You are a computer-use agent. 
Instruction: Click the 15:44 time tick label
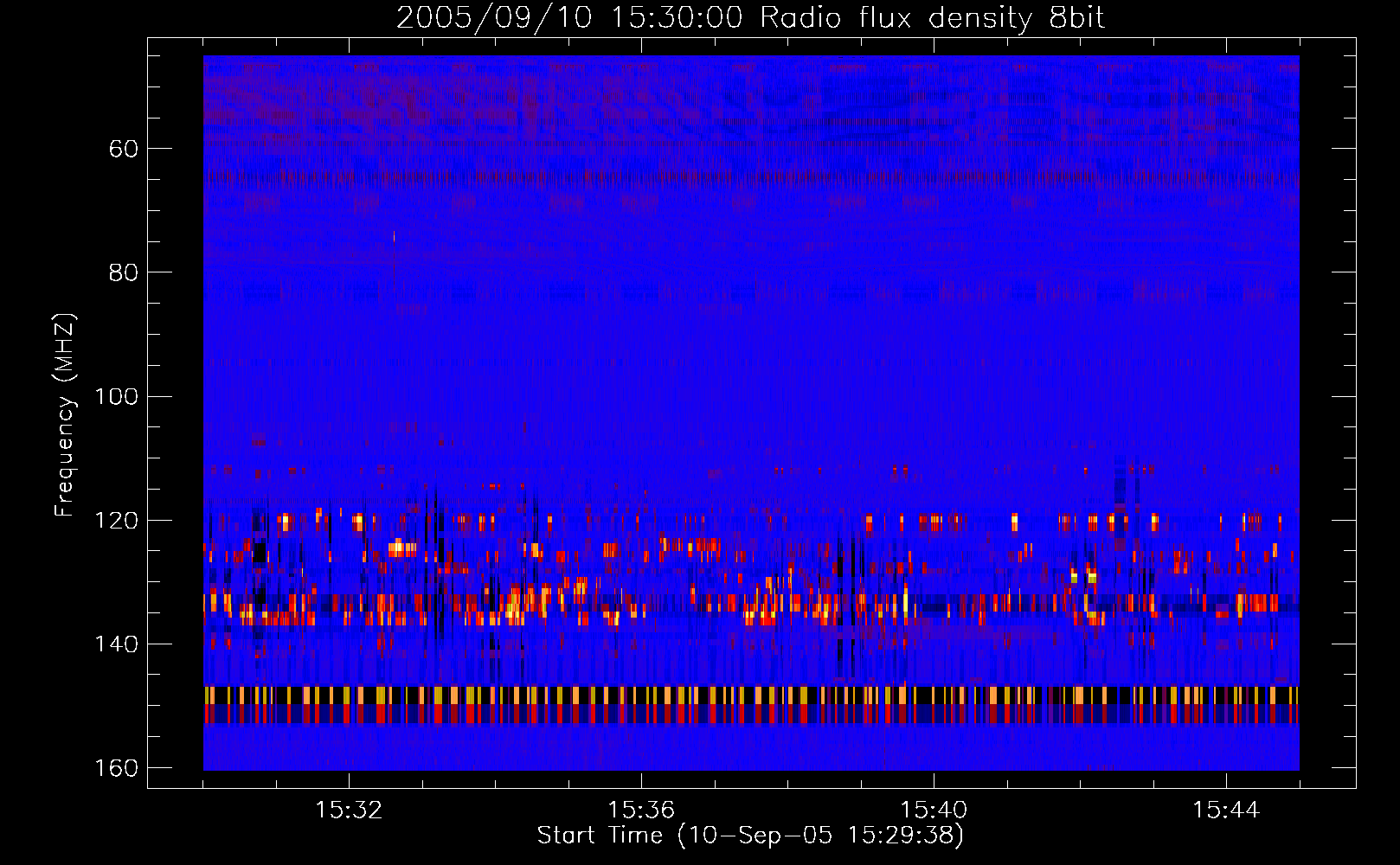pos(1226,811)
